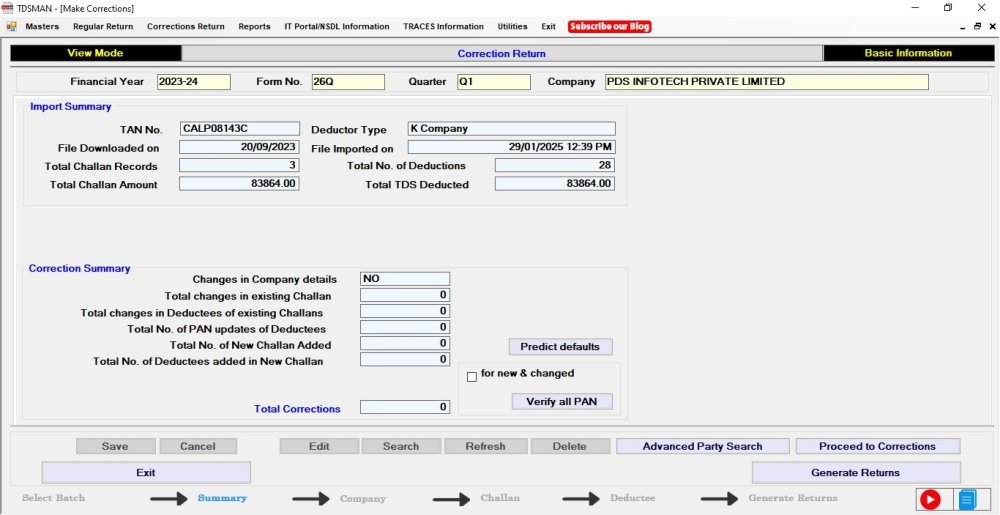Click the Challan workflow step

[500, 498]
